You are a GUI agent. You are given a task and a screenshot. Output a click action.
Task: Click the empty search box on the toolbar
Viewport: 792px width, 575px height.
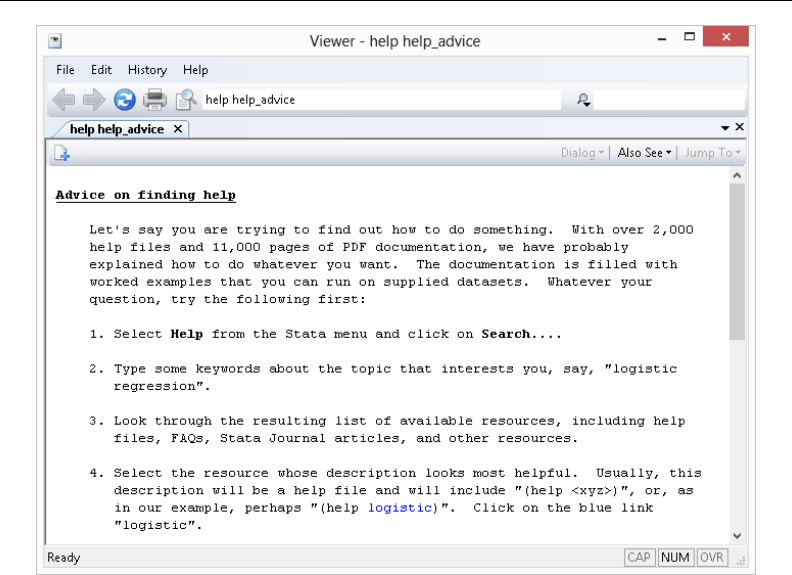pos(668,100)
